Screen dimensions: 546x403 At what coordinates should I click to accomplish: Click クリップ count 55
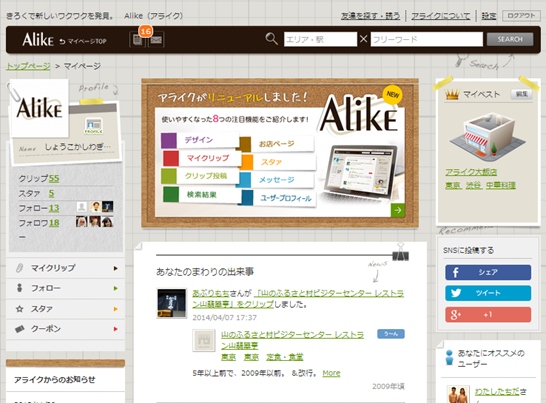coord(54,179)
